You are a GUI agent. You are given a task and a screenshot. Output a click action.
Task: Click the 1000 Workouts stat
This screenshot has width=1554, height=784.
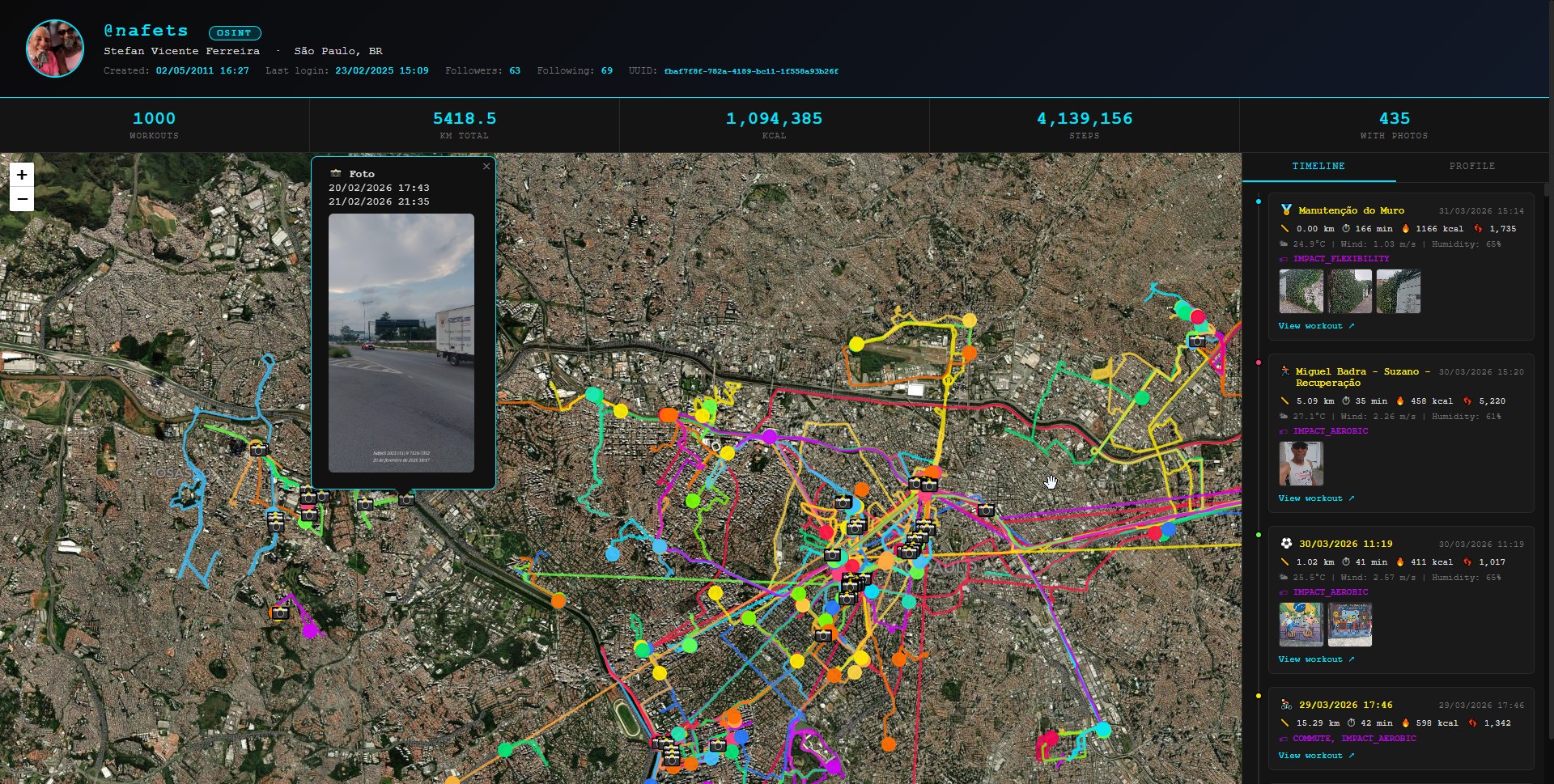pos(155,125)
